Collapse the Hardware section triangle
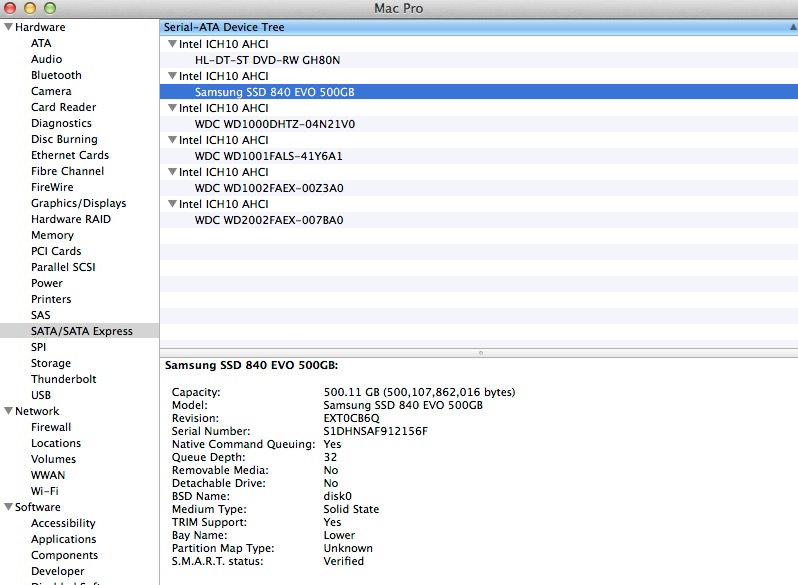 [x=8, y=26]
